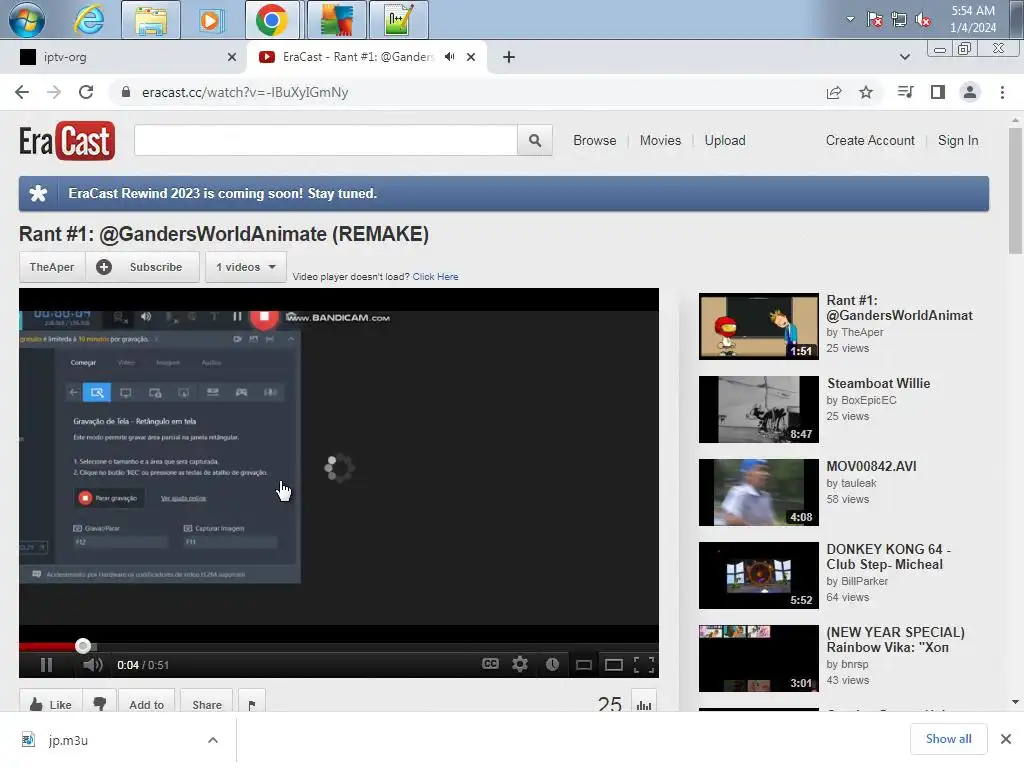Click the 'Click Here' player link

[x=435, y=277]
